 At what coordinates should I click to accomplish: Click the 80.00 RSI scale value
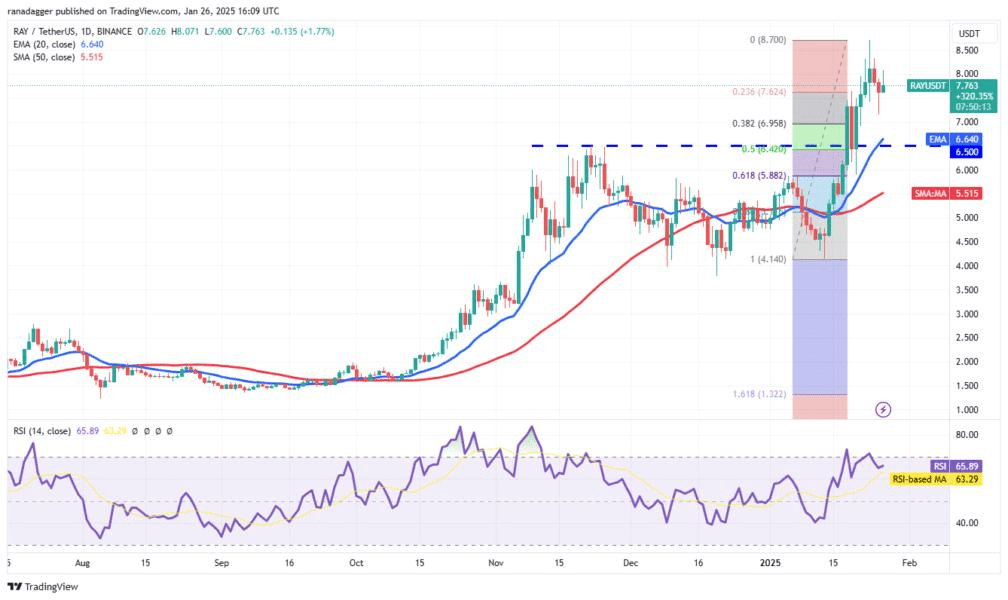tap(967, 435)
